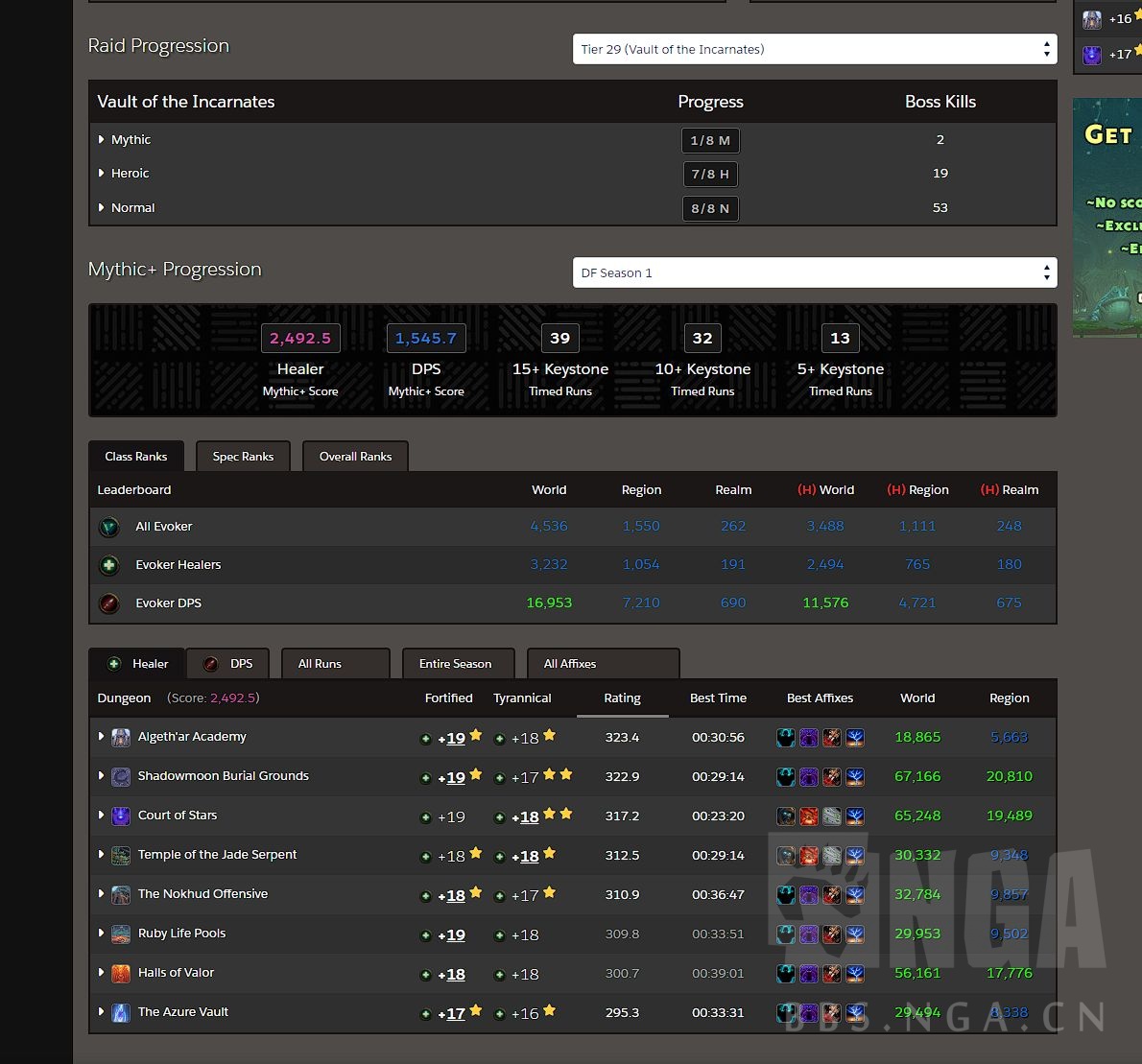
Task: Expand the Ruby Life Pools dungeon row
Action: coord(102,934)
